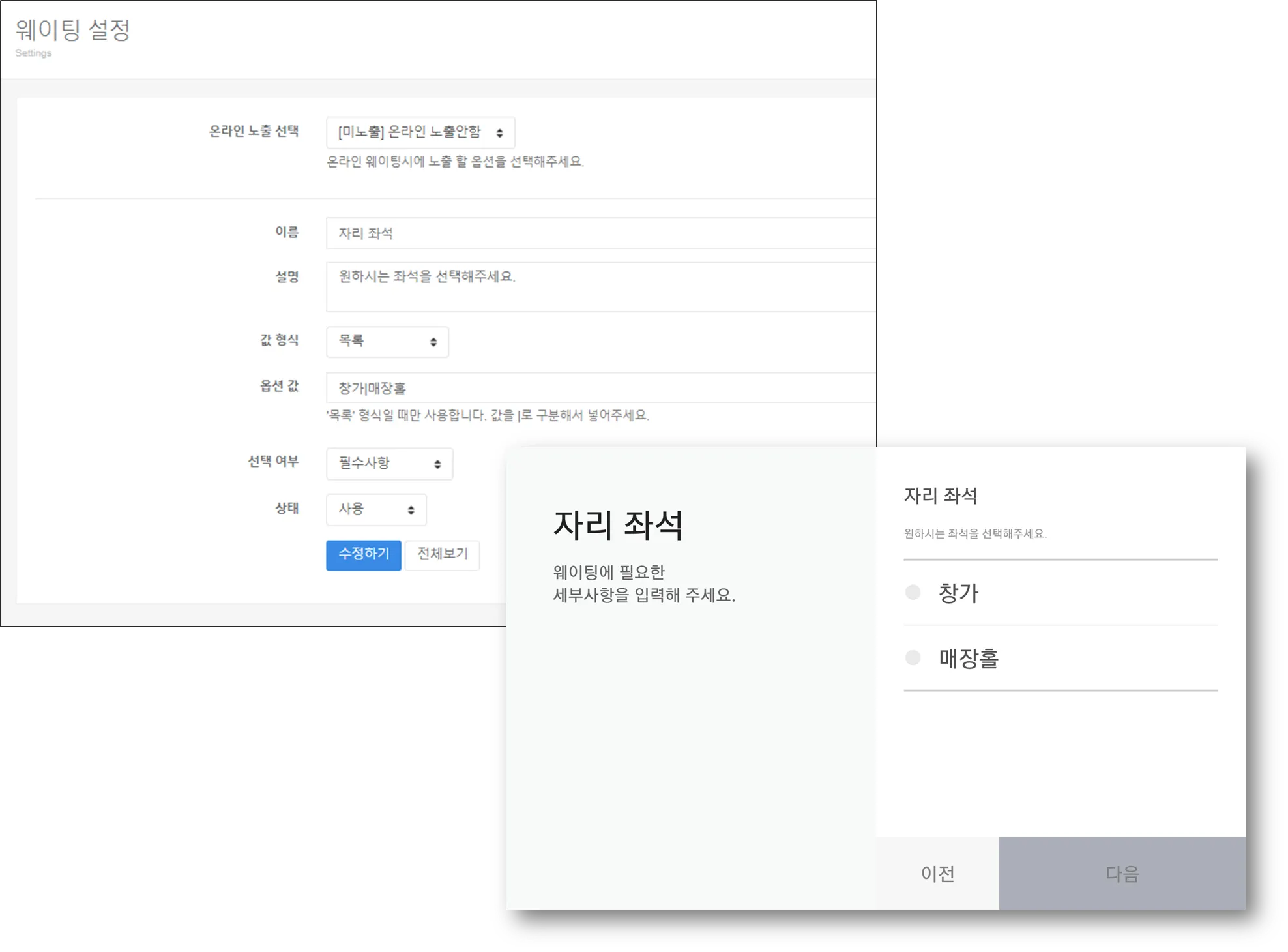Click the 웨이팅 설정 page title
Image resolution: width=1288 pixels, height=952 pixels.
[x=73, y=29]
